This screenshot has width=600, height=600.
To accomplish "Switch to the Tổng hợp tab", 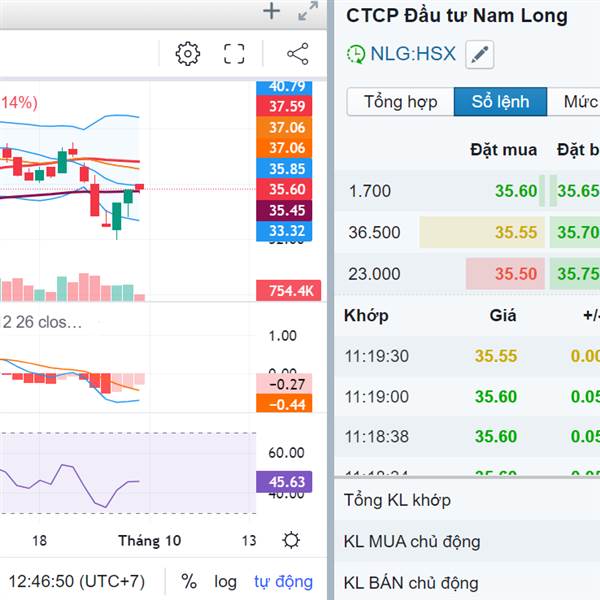I will point(400,102).
